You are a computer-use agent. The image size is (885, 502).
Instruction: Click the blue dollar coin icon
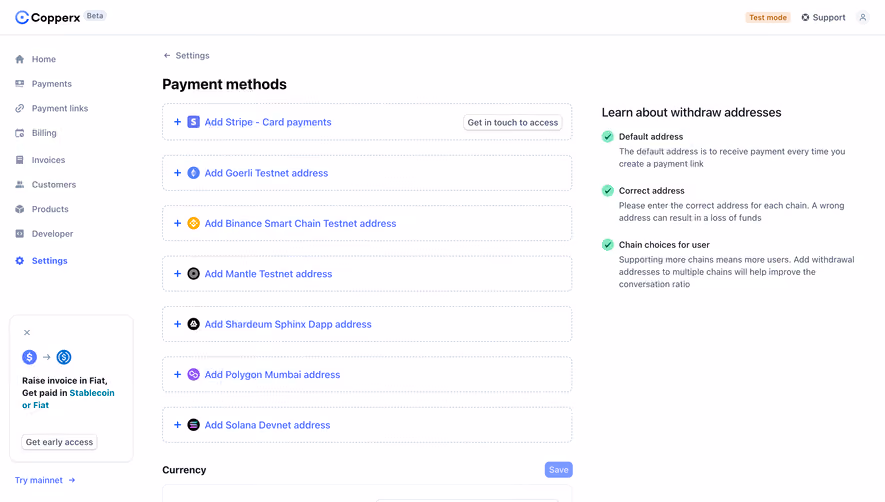[29, 357]
